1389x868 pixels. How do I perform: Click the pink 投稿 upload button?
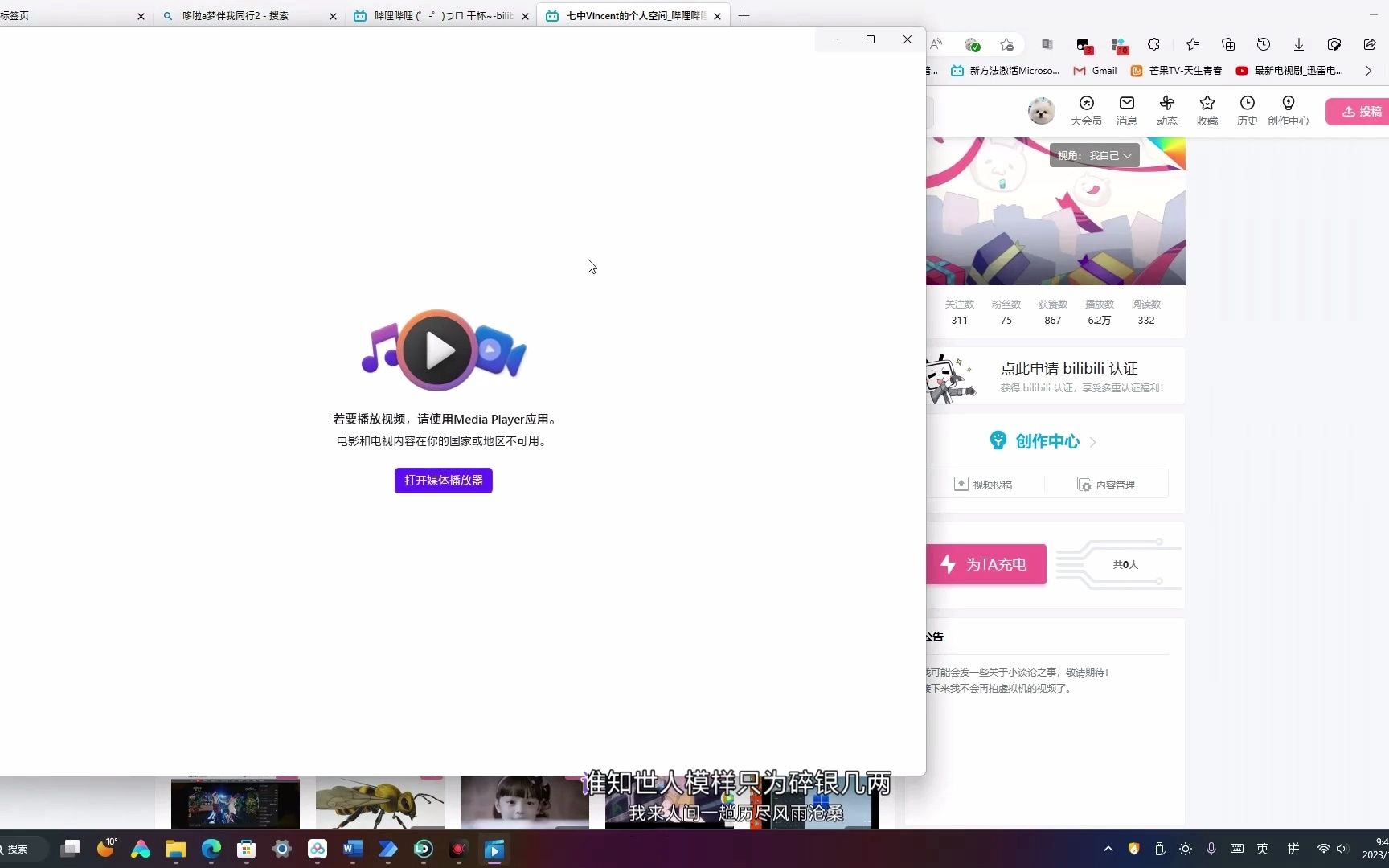pos(1358,111)
